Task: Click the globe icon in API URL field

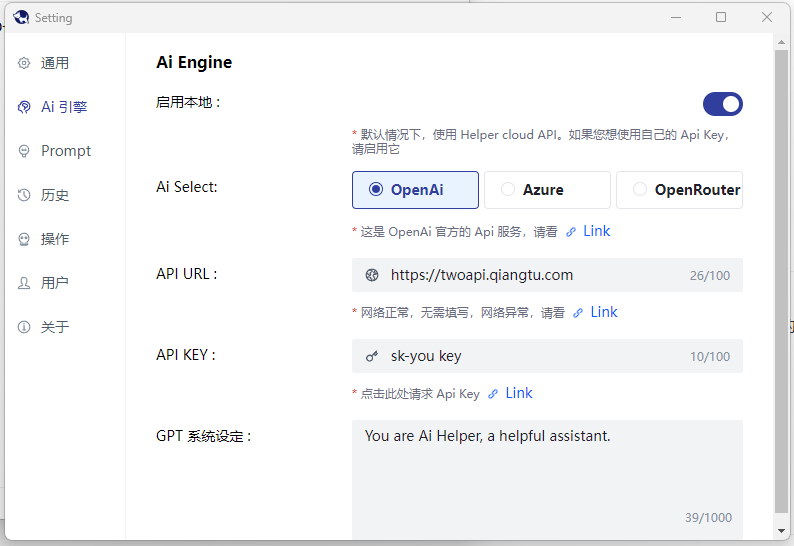Action: coord(372,275)
